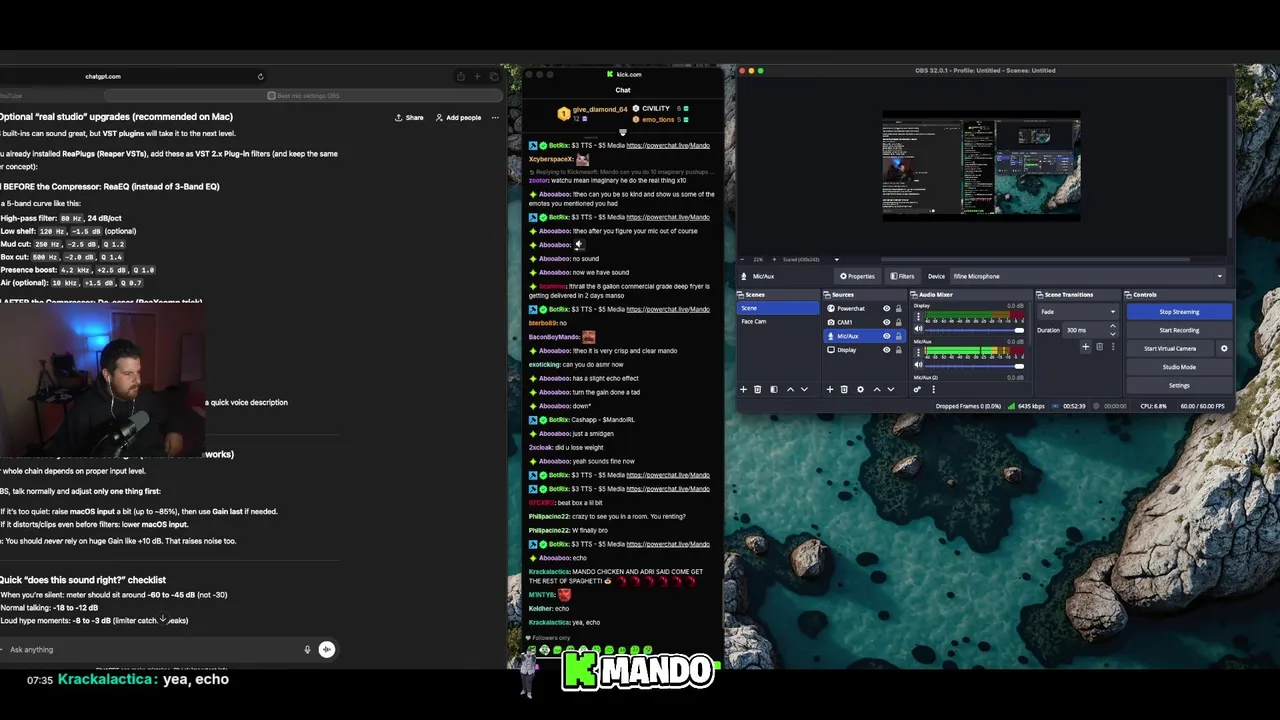Start dictation with microphone icon in ChatGPT
Screen dimensions: 1280x720
click(x=307, y=649)
